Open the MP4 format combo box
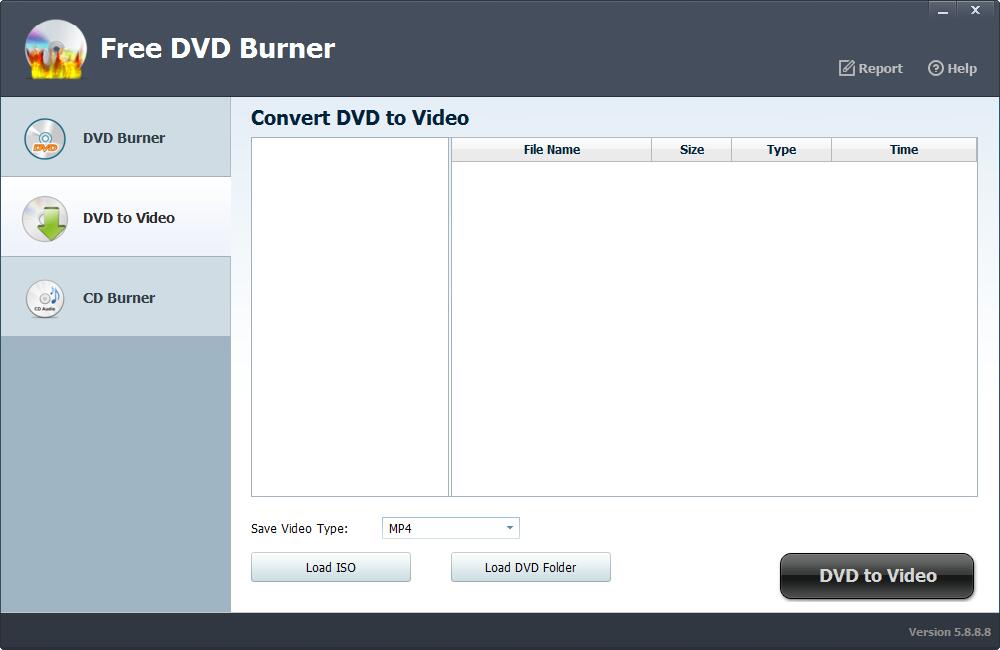Viewport: 1000px width, 650px height. coord(441,528)
